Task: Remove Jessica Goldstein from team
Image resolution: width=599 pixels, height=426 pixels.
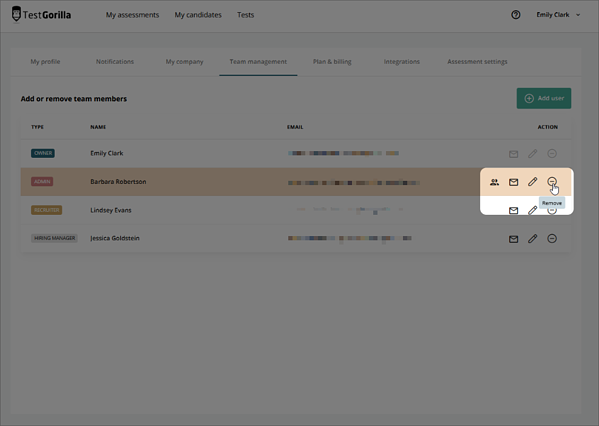Action: click(552, 238)
